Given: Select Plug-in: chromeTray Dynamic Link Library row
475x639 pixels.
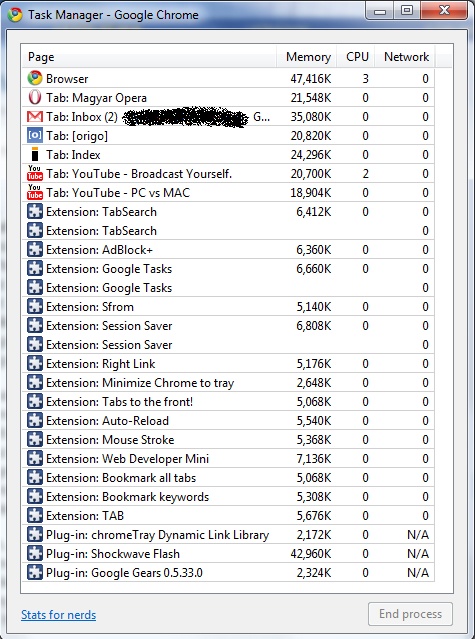Looking at the screenshot, I should (228, 534).
